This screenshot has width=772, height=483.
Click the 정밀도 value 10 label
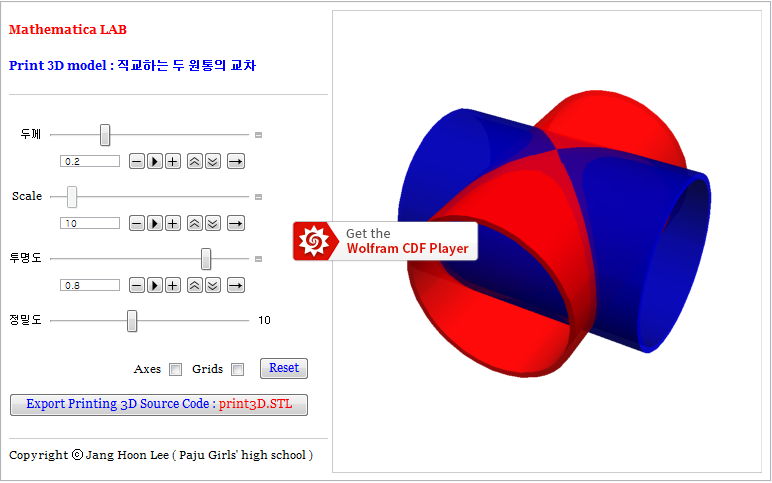[264, 320]
